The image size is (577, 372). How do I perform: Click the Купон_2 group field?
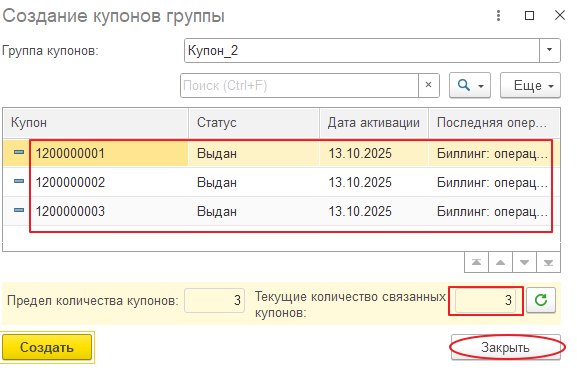[x=362, y=50]
